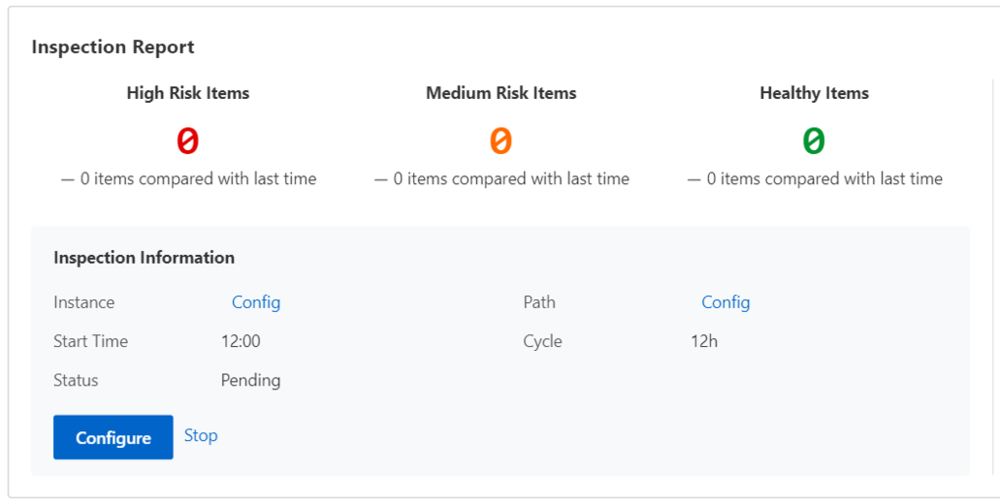The height and width of the screenshot is (502, 1000).
Task: Click the Stop link
Action: (x=201, y=436)
